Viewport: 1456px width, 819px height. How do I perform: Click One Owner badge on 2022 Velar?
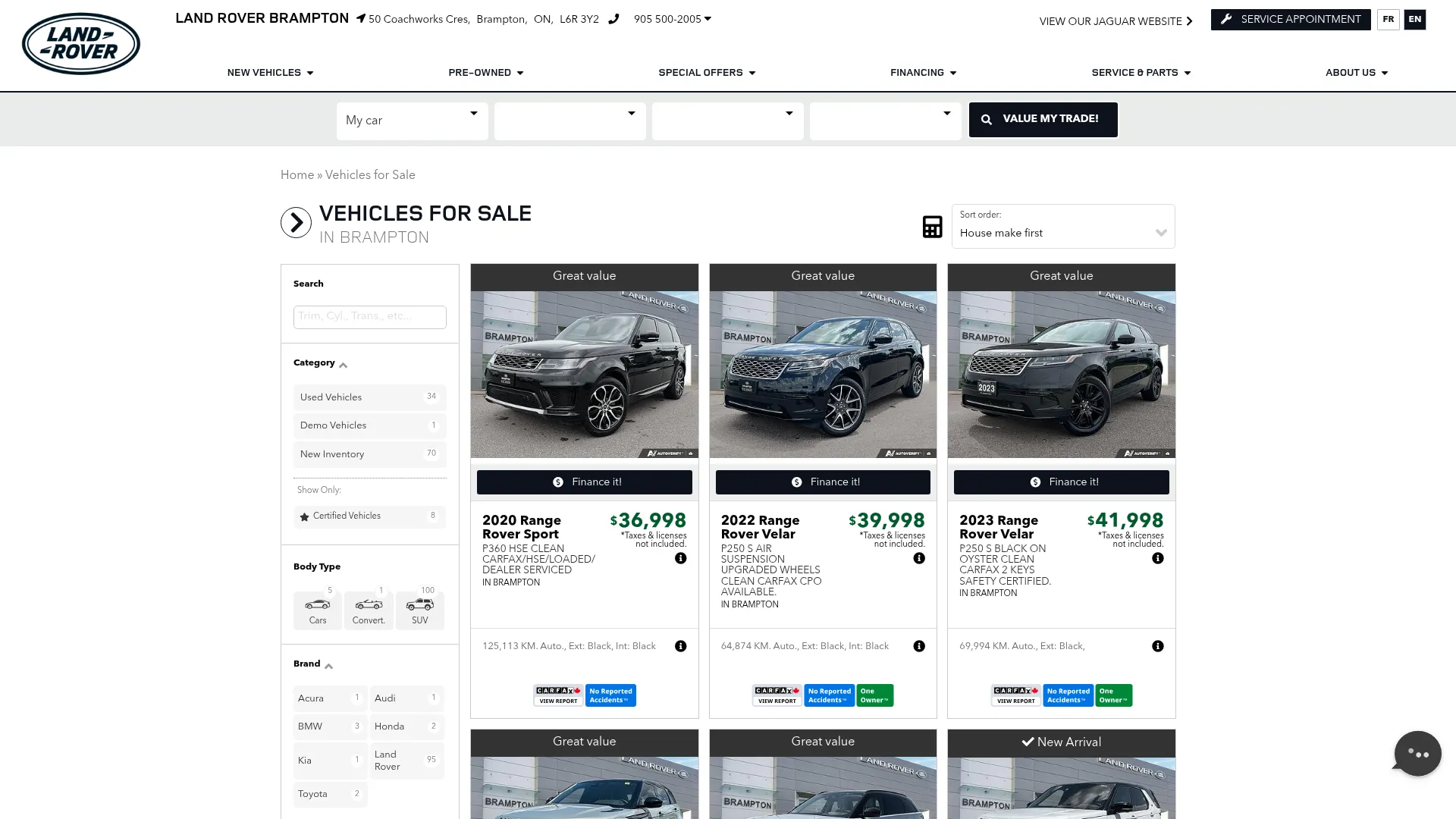coord(875,695)
